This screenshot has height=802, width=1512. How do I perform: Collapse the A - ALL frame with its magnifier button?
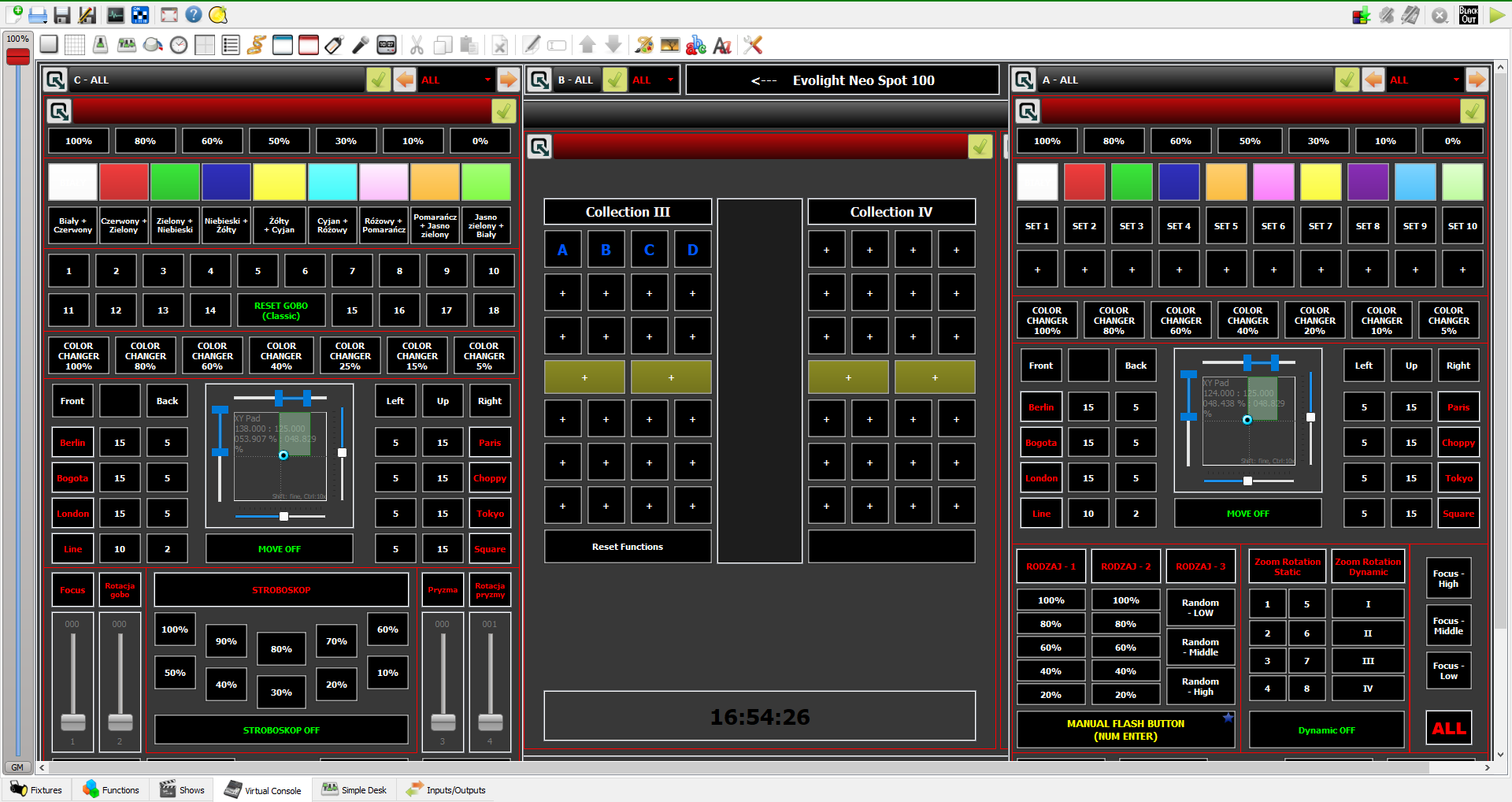pos(1024,80)
